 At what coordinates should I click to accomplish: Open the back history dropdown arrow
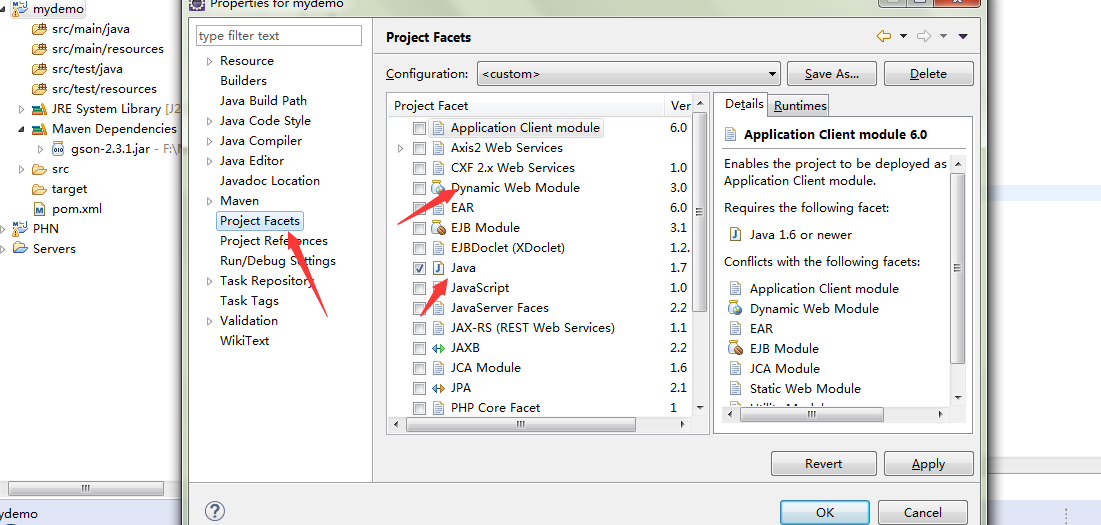[903, 36]
